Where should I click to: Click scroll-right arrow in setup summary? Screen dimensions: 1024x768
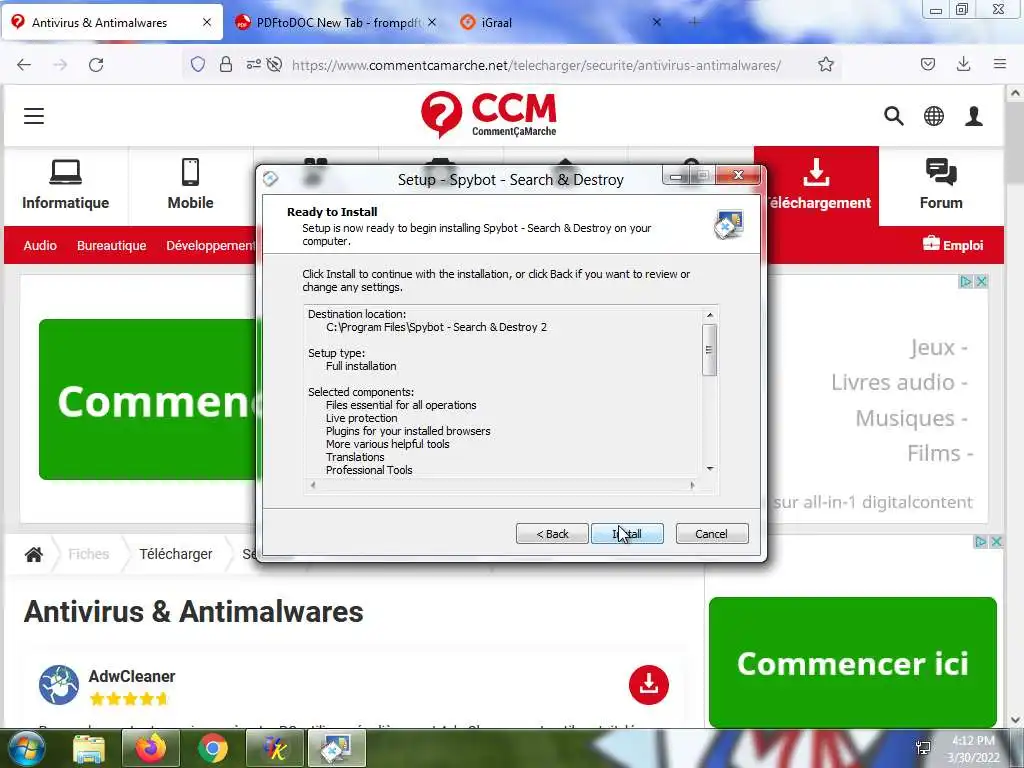692,485
